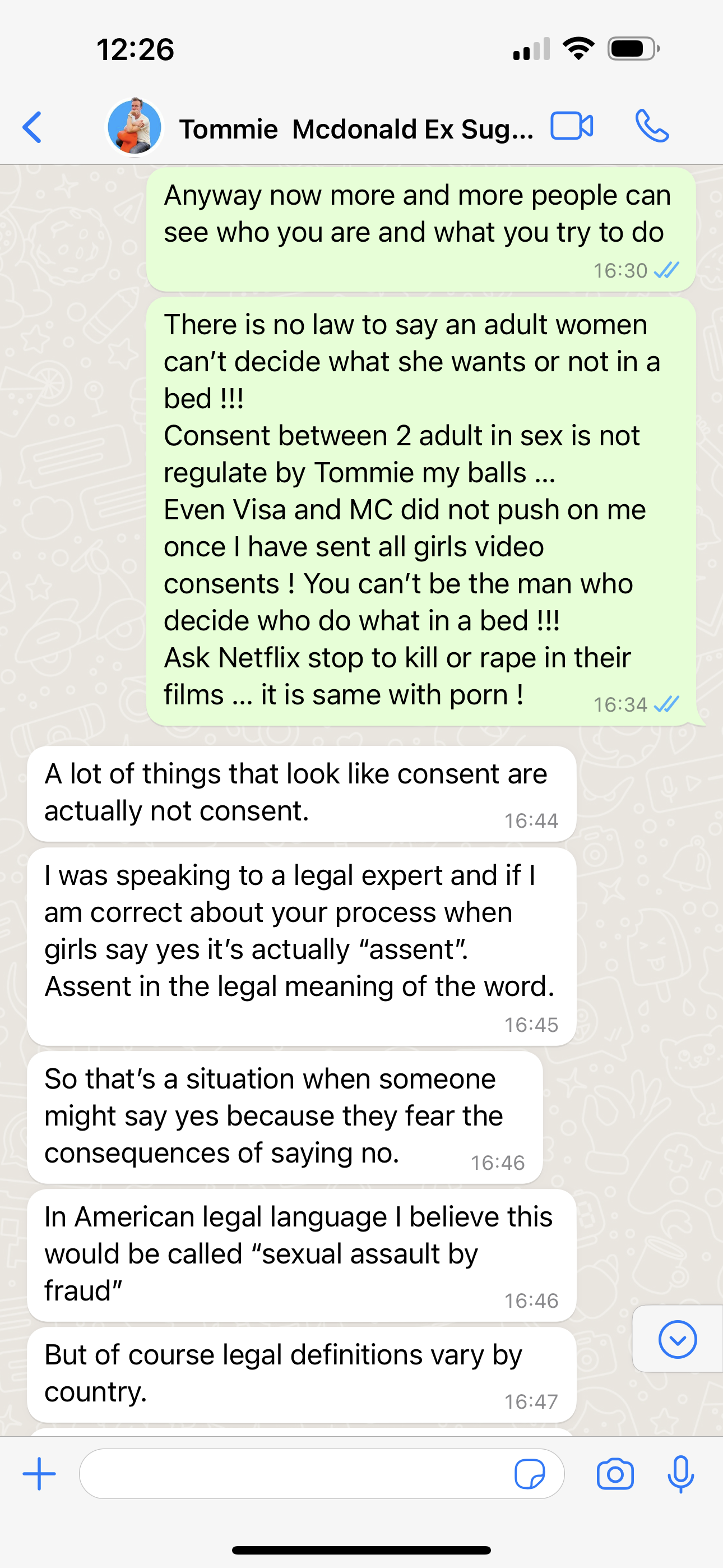Tap the message about legal expert assent

coord(302,947)
